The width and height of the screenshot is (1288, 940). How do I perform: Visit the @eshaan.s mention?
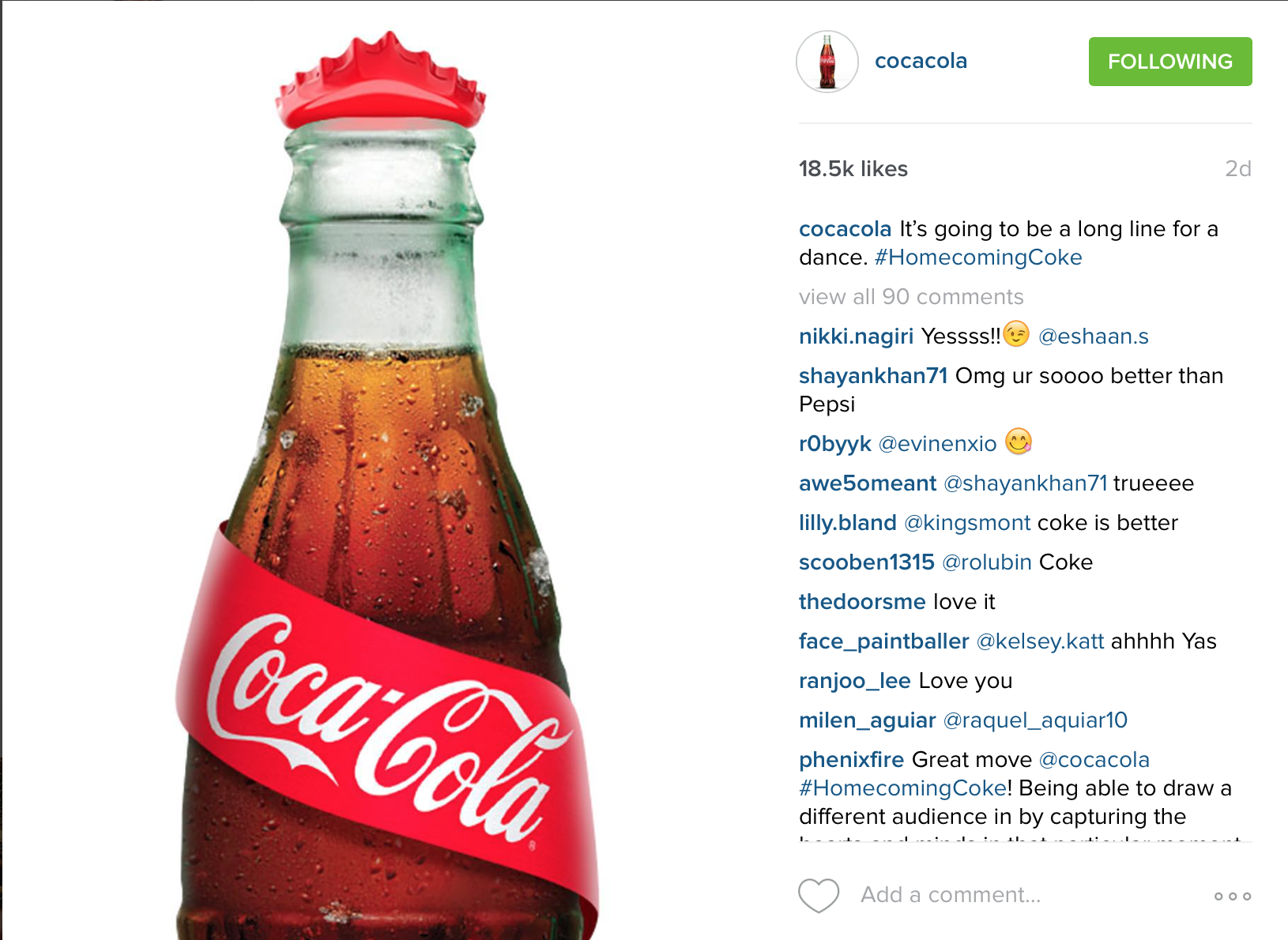pyautogui.click(x=1093, y=337)
